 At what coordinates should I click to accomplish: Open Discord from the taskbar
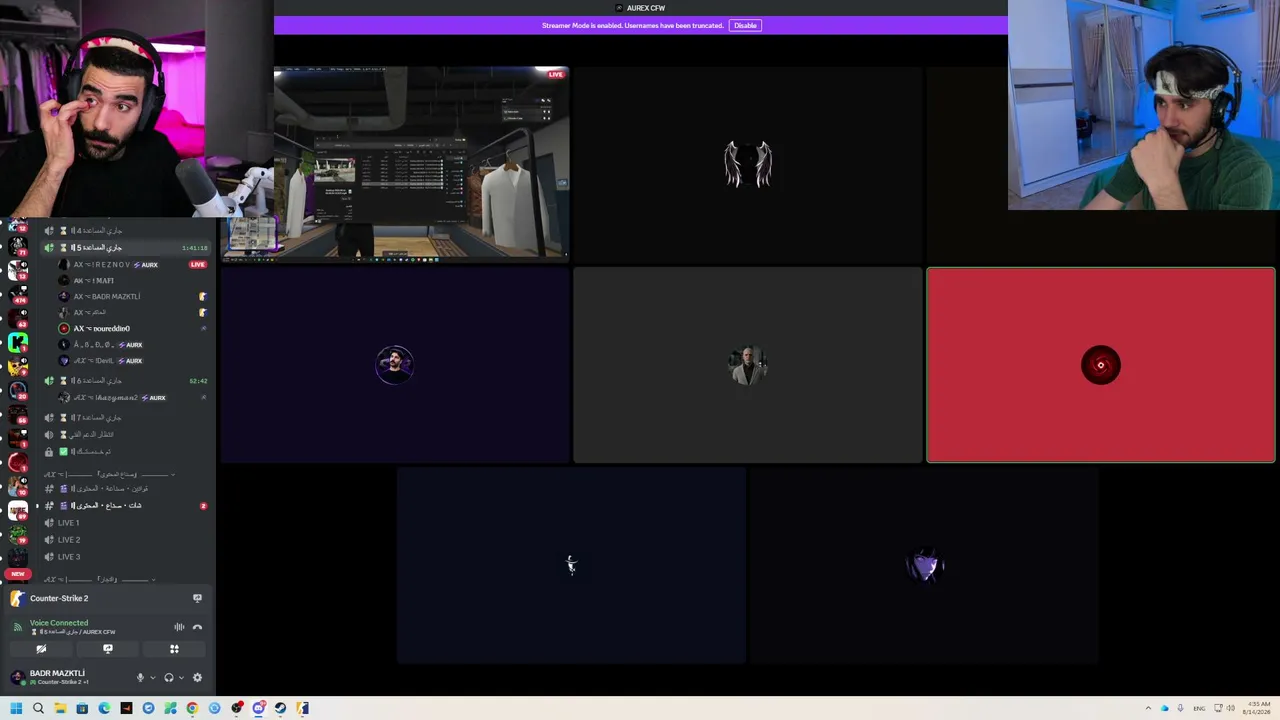coord(258,708)
